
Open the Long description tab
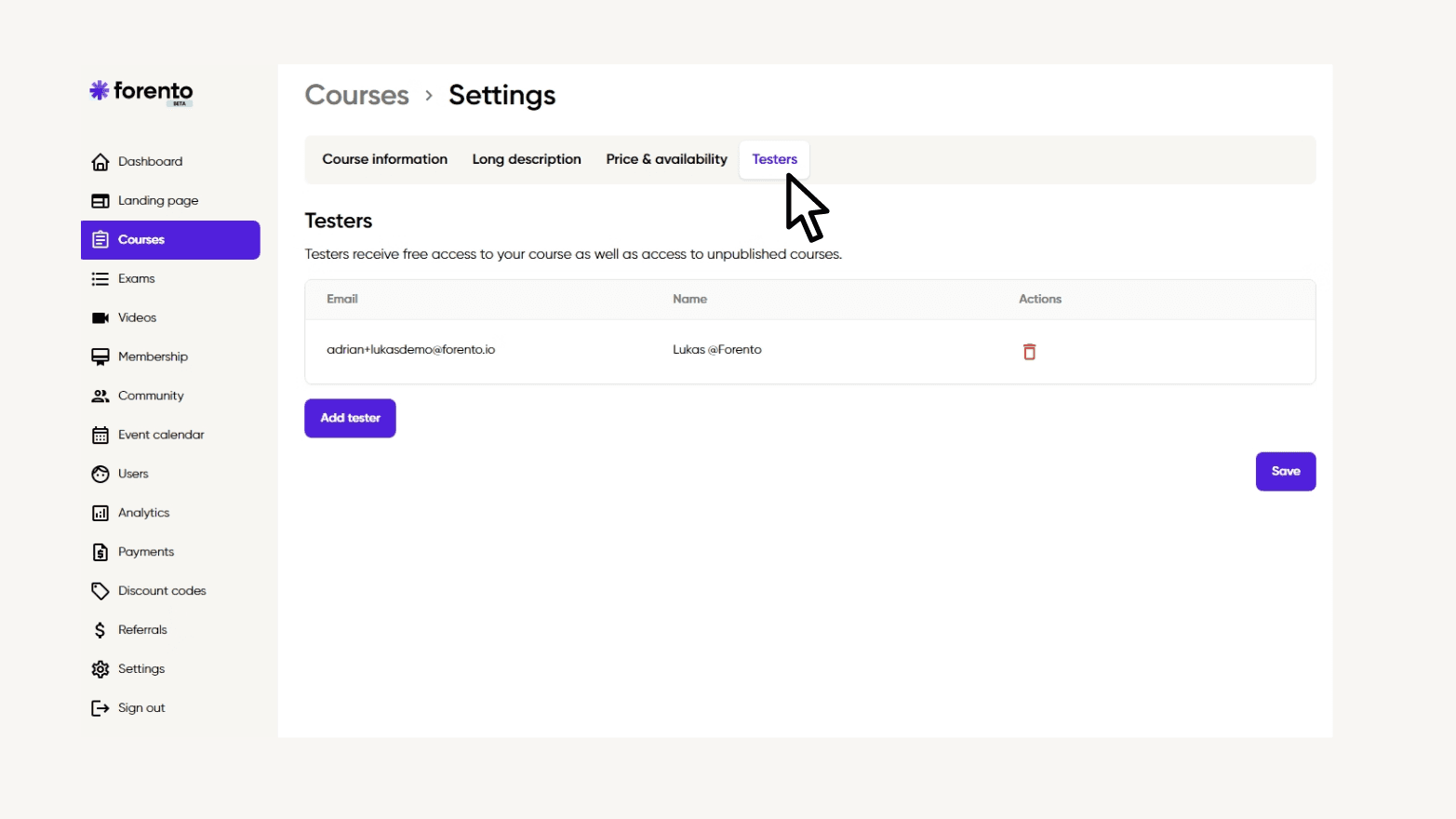point(527,159)
